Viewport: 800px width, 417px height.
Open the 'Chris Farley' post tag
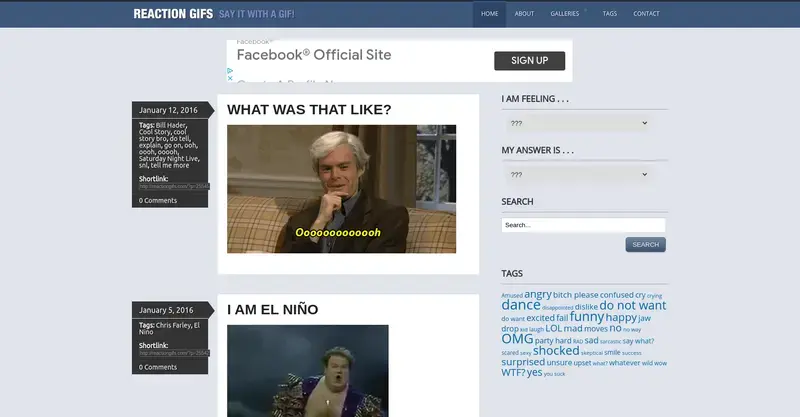[173, 325]
